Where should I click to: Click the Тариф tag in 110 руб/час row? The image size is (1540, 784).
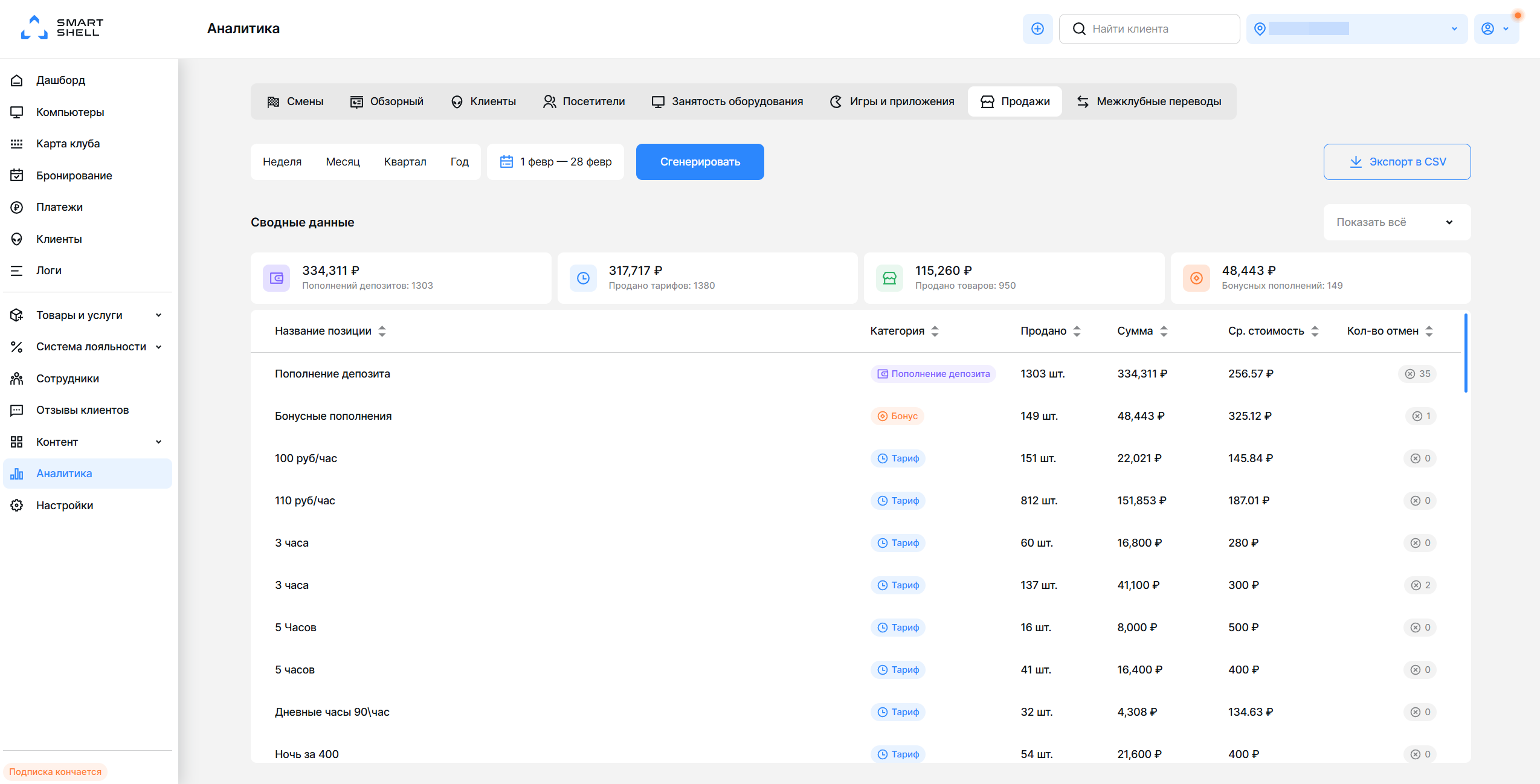[x=898, y=501]
